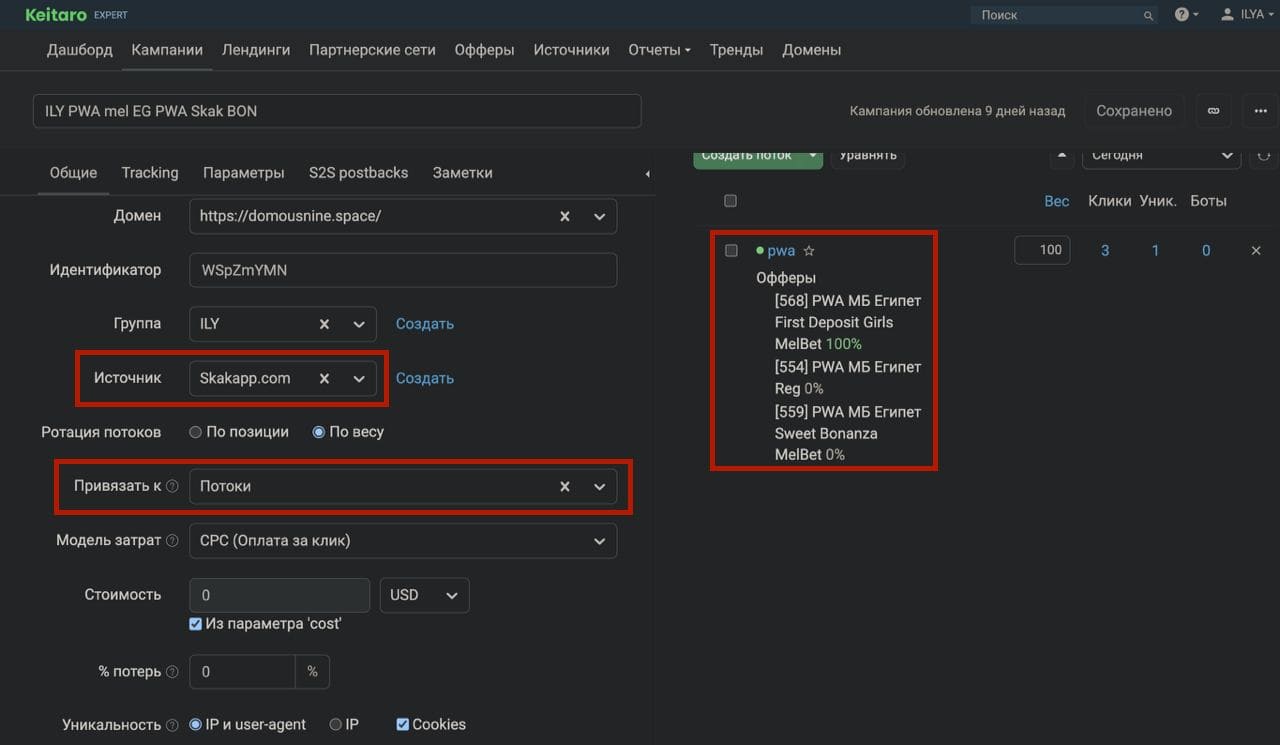The height and width of the screenshot is (745, 1280).
Task: Clear the Skakapp.com source selection
Action: point(324,379)
